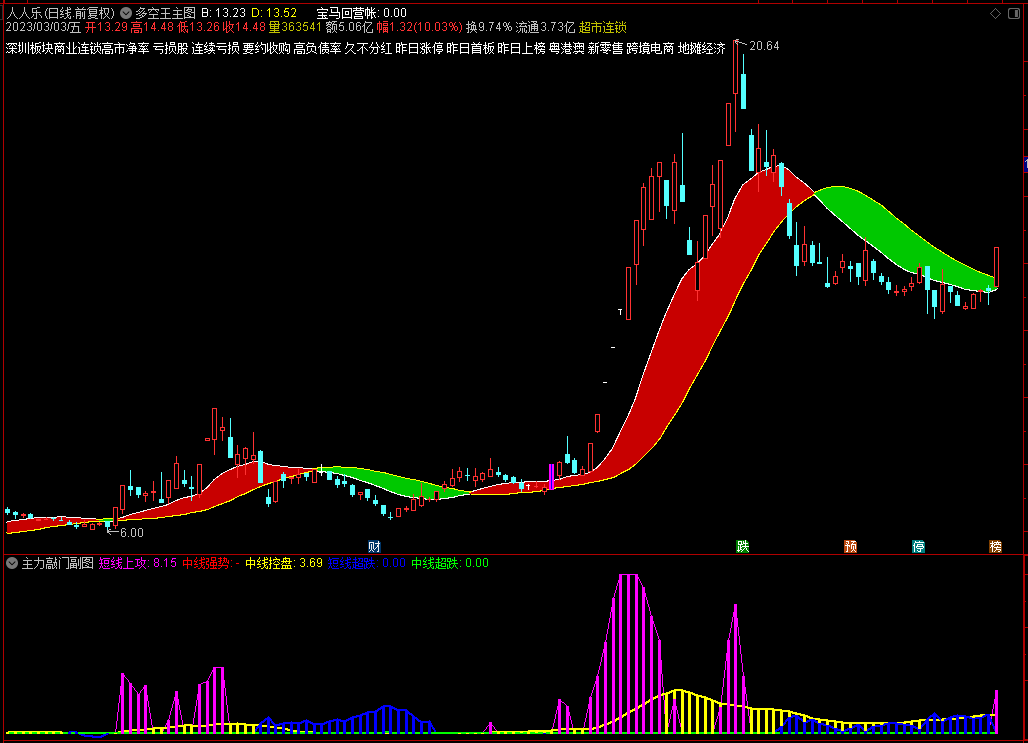Click the 昨日首板 tag
The width and height of the screenshot is (1028, 743).
tap(470, 49)
